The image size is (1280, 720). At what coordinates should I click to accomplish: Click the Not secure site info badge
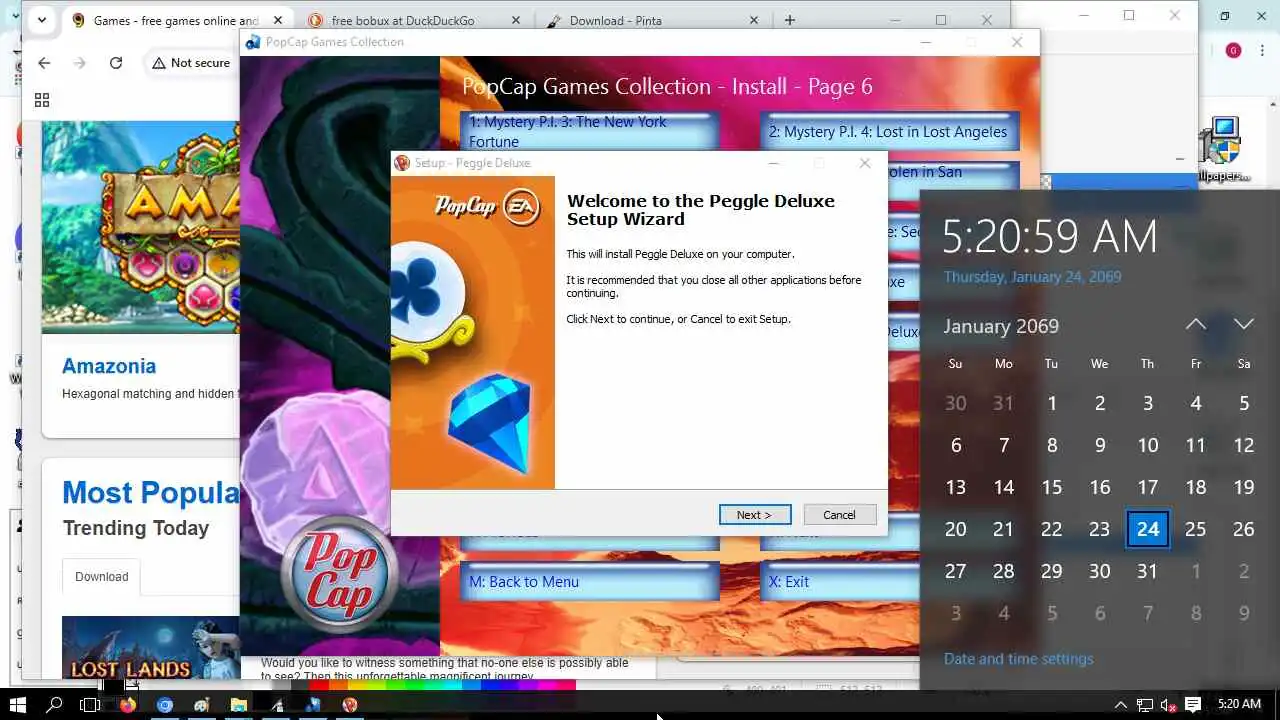[191, 63]
